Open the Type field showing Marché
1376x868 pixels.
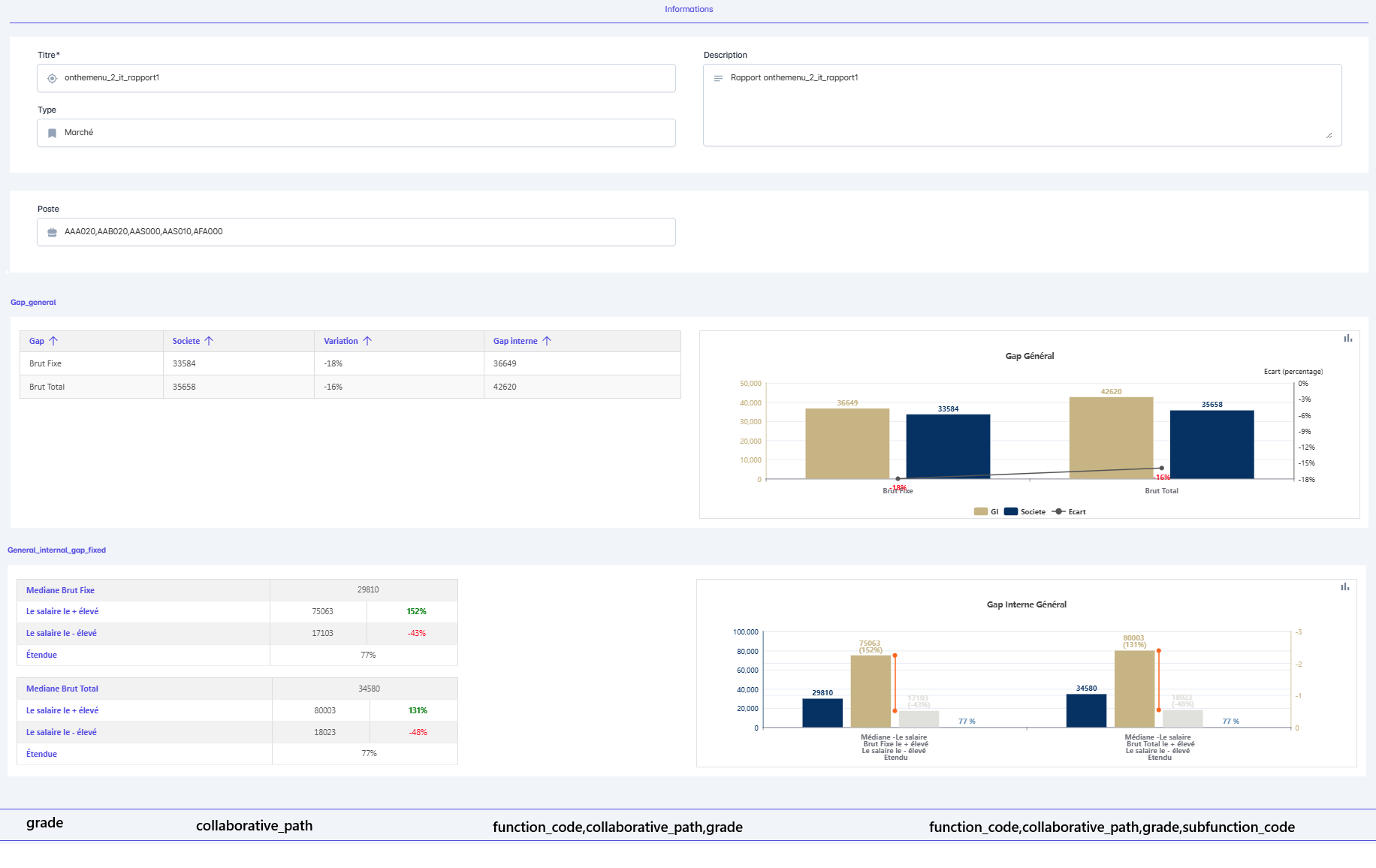tap(356, 133)
